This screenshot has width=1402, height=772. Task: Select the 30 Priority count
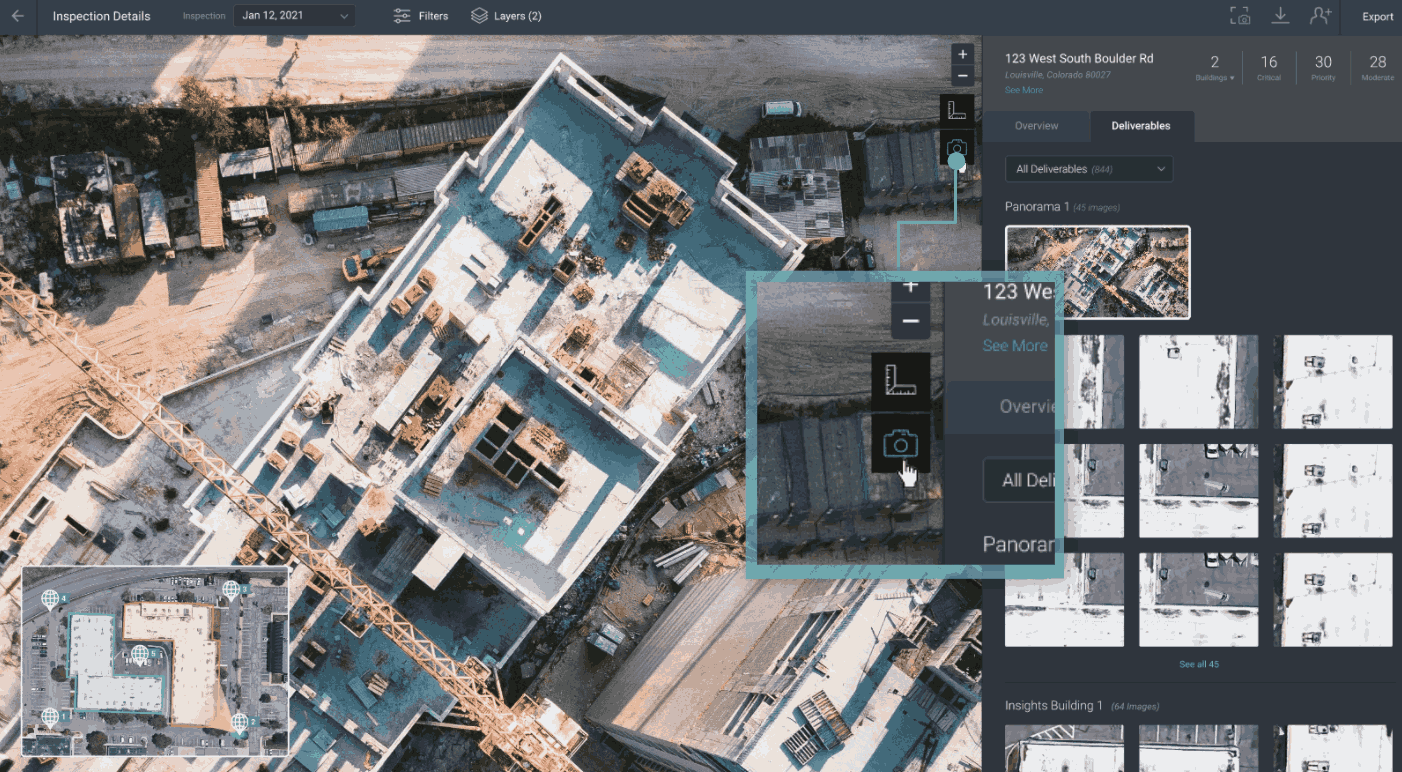click(1323, 67)
